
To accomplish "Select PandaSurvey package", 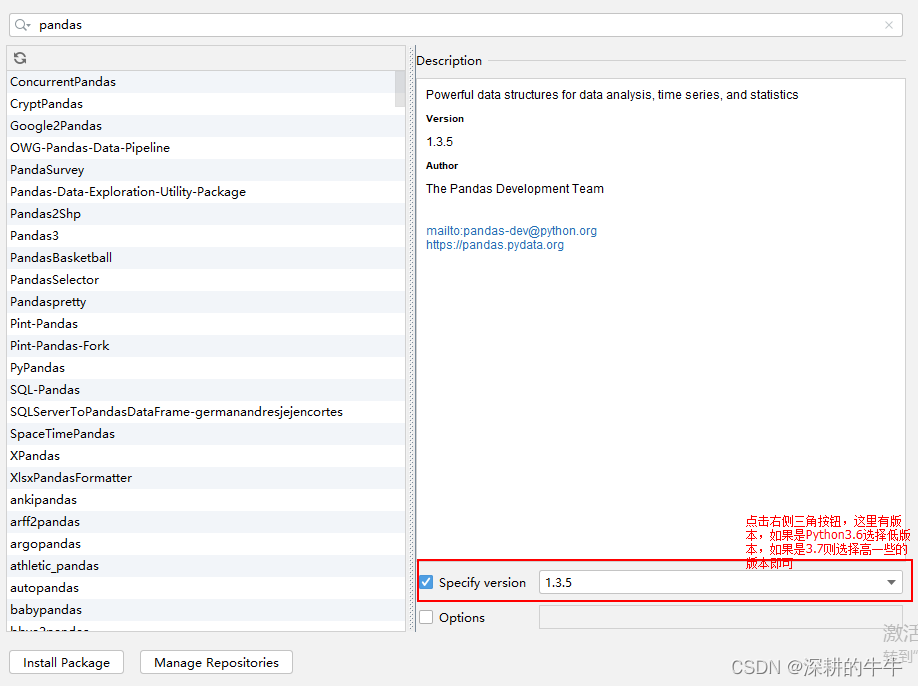I will (206, 170).
